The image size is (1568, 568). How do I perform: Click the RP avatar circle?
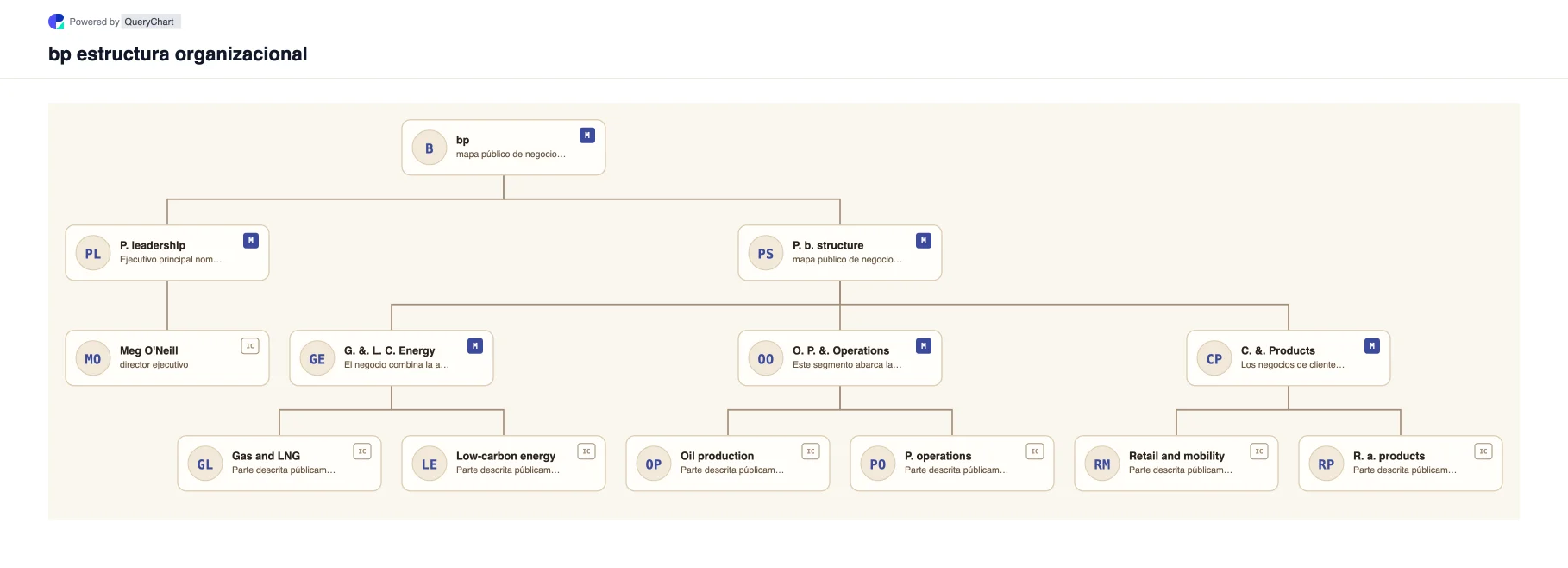pos(1327,464)
